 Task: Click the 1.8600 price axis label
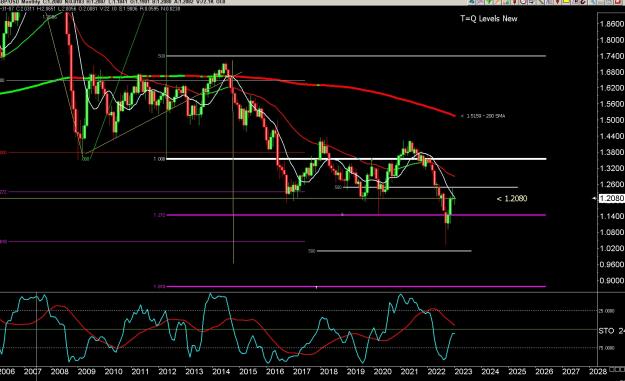[612, 24]
